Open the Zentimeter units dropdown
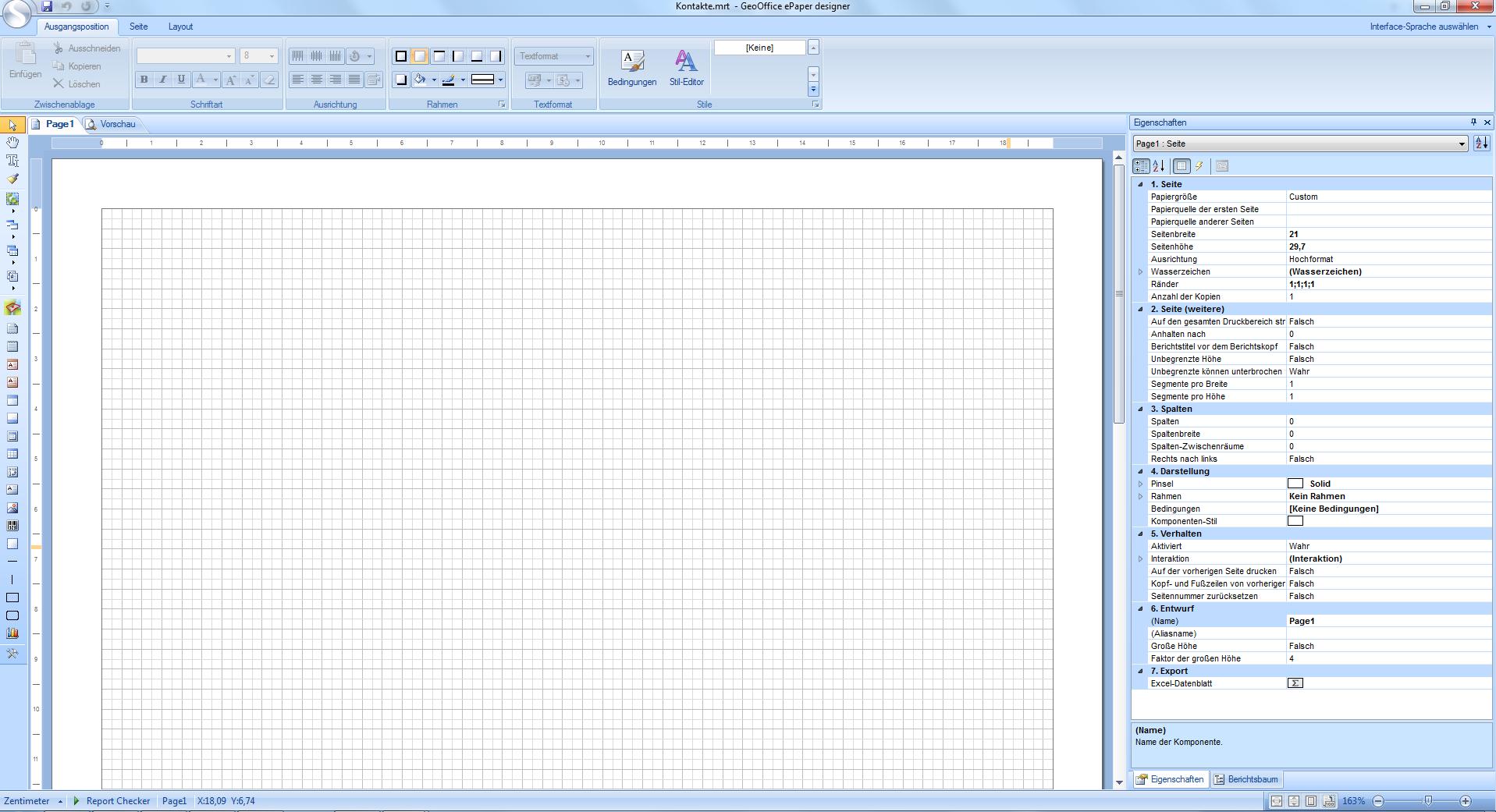The width and height of the screenshot is (1496, 812). (x=60, y=801)
